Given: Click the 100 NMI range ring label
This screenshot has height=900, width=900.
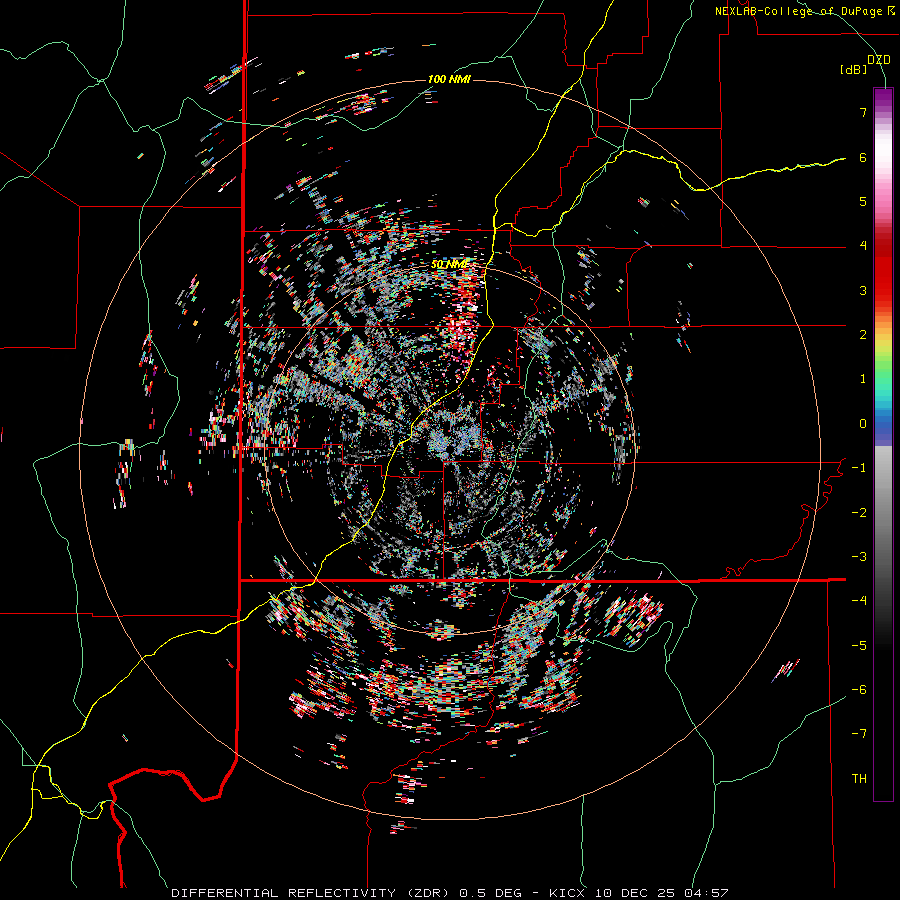Looking at the screenshot, I should point(449,79).
